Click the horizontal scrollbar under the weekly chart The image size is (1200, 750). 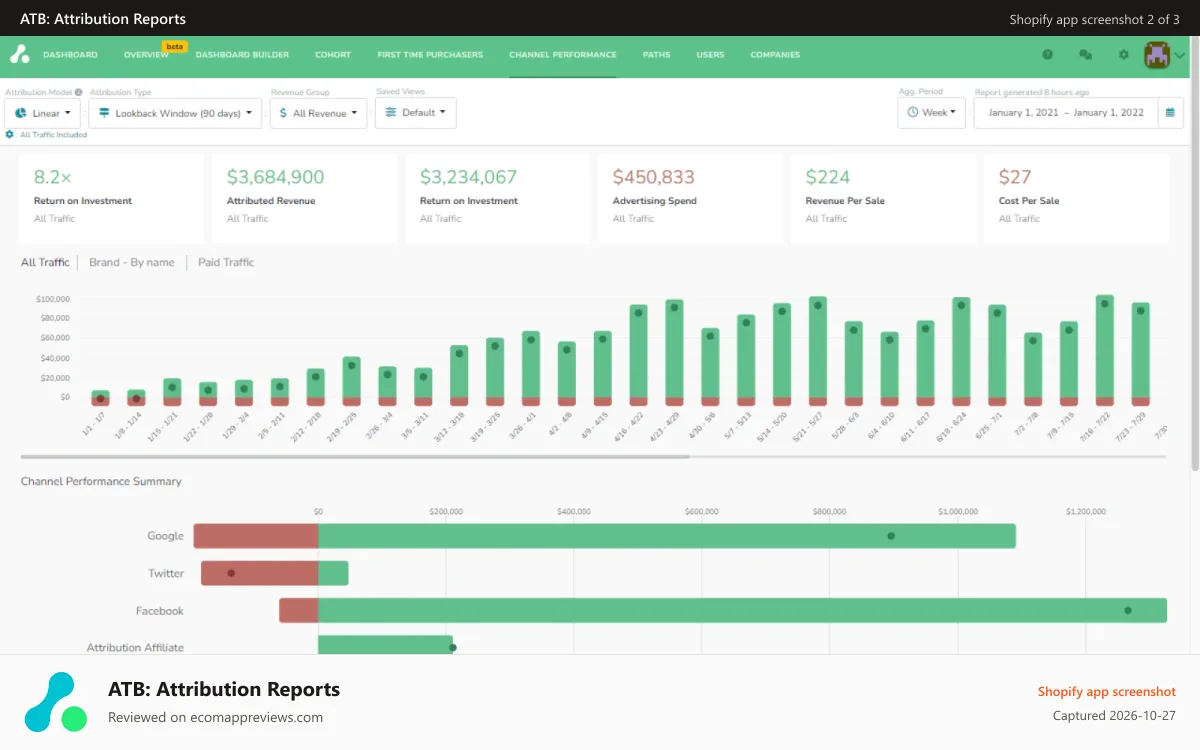355,457
